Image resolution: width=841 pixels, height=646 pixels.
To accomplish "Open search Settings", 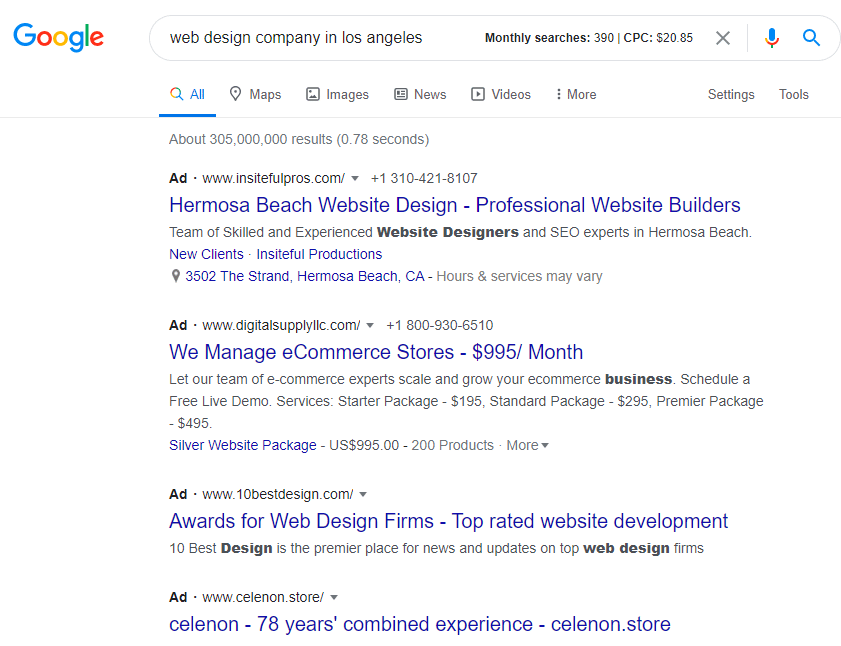I will (731, 94).
